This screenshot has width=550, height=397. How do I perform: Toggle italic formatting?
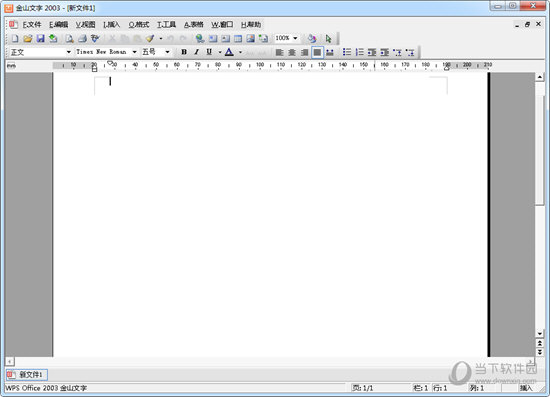point(196,52)
